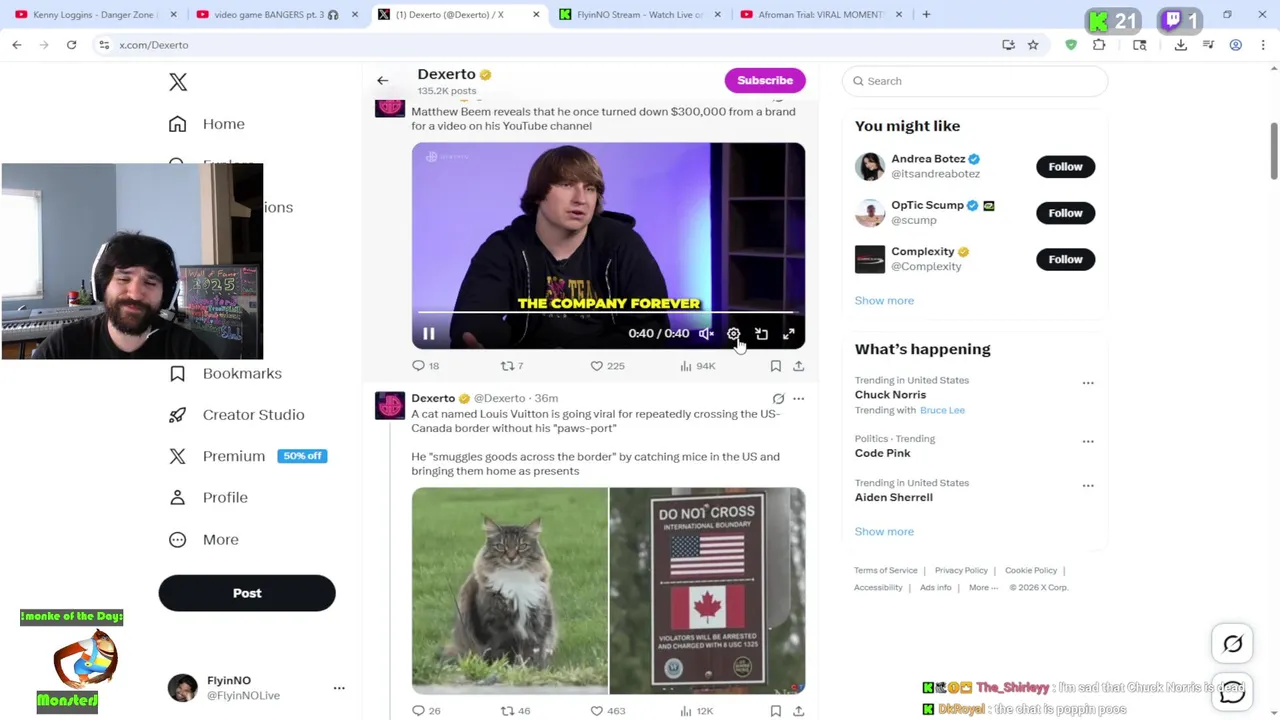Open the border sign photo thumbnail
Viewport: 1280px width, 720px height.
click(707, 590)
